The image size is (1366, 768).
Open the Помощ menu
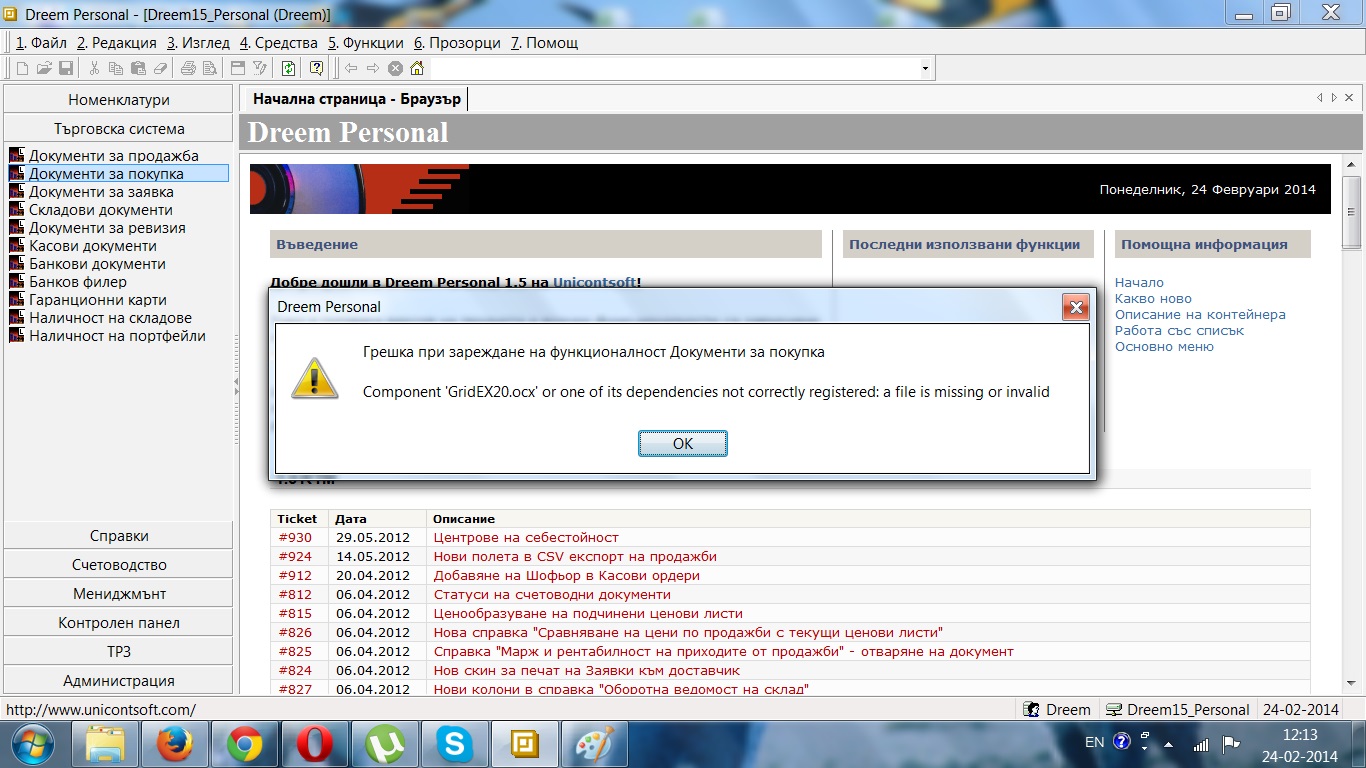545,43
